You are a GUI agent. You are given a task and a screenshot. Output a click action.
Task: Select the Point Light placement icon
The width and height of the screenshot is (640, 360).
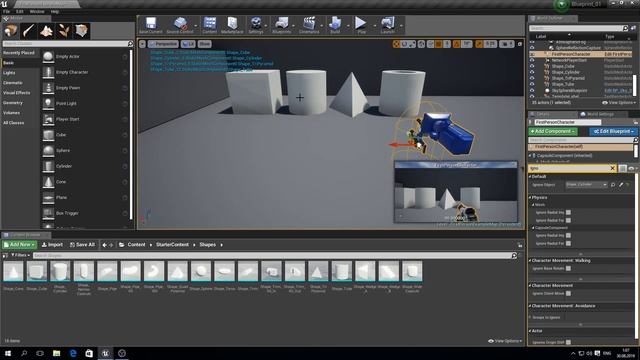coord(48,104)
